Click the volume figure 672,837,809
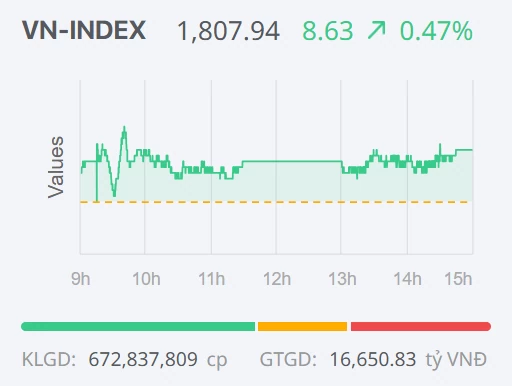The image size is (512, 386). 143,360
